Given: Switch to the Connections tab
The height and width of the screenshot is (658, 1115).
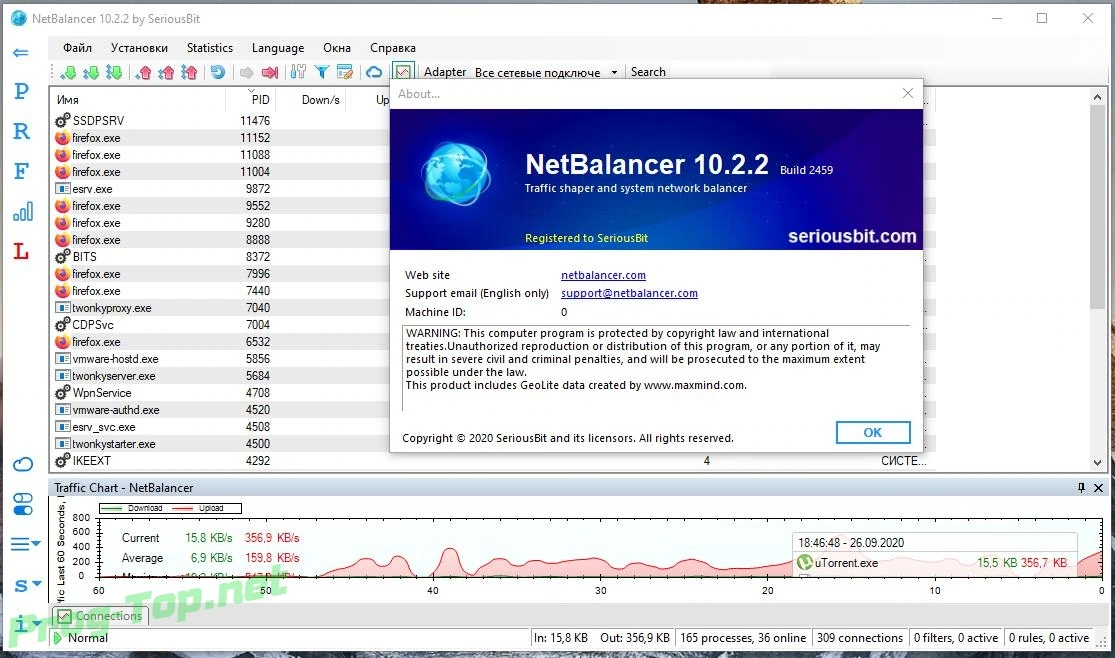Looking at the screenshot, I should tap(100, 616).
